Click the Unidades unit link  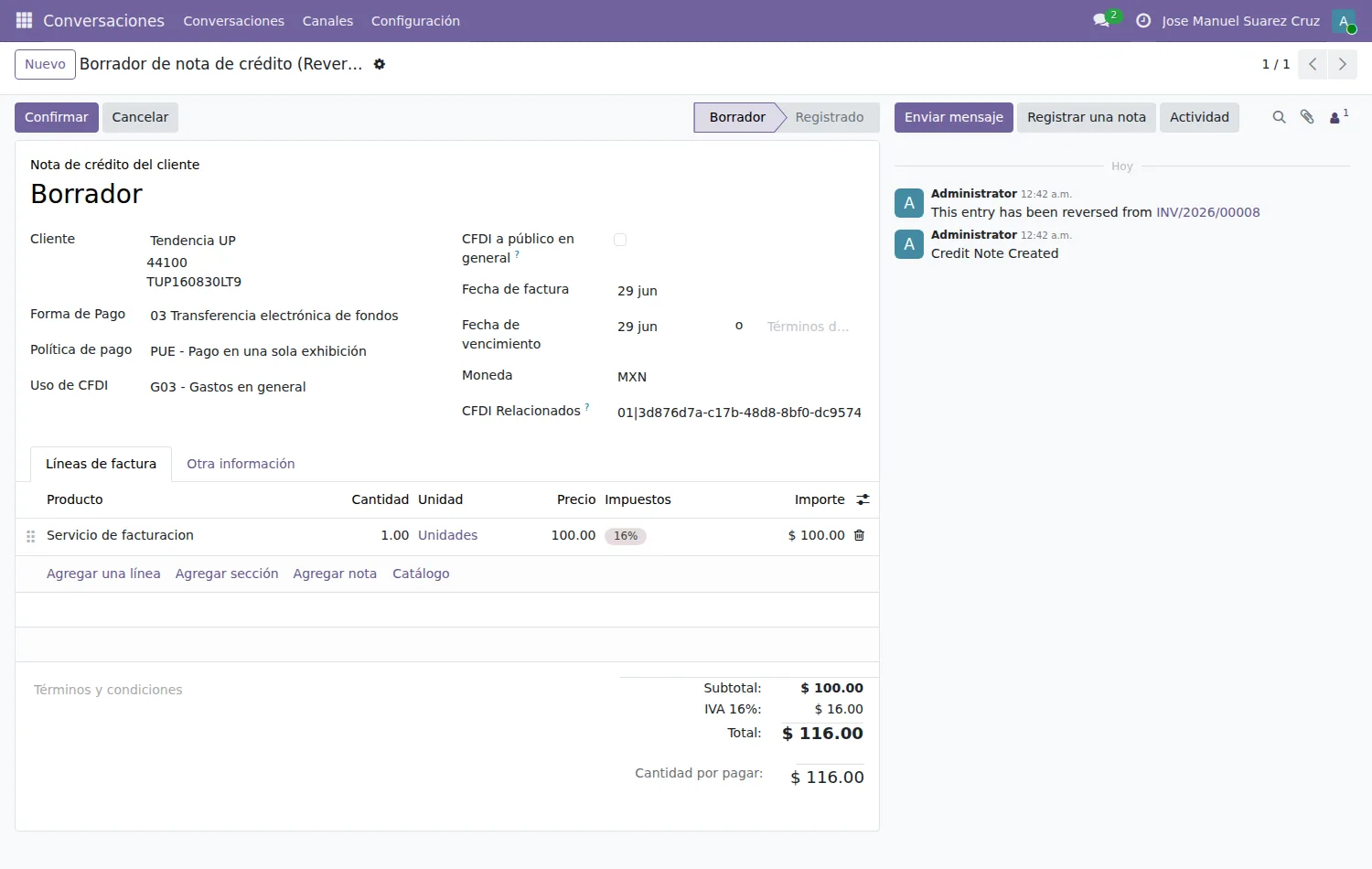[448, 535]
